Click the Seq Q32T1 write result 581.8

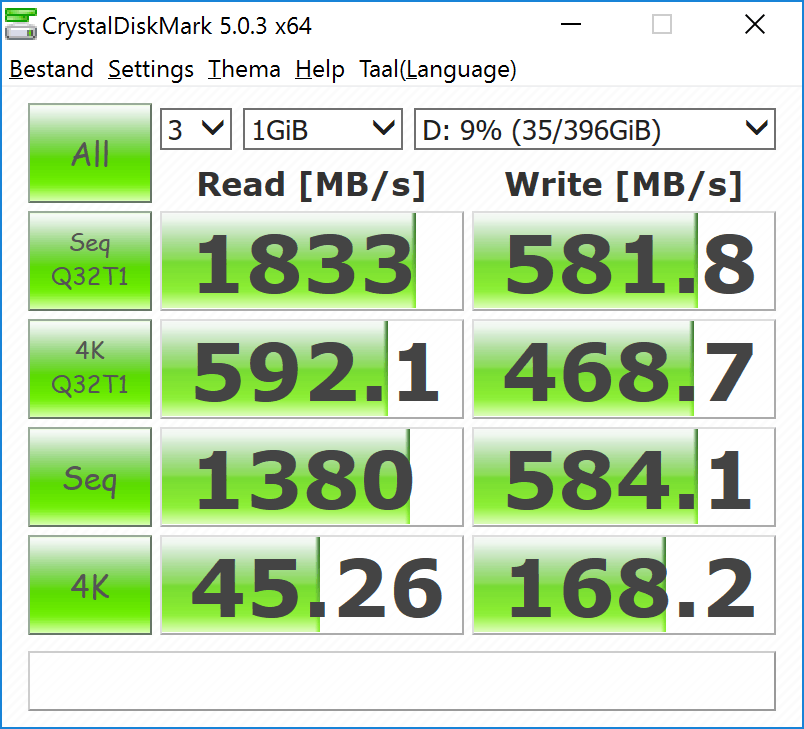click(624, 261)
